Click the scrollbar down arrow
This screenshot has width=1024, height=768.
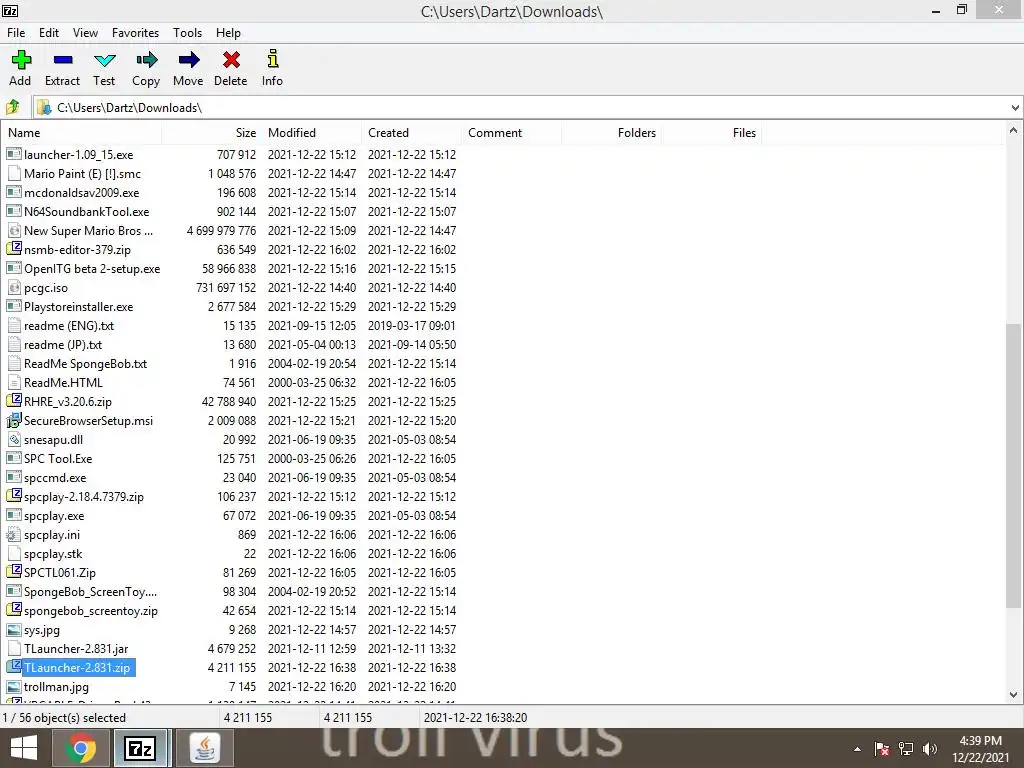1013,696
